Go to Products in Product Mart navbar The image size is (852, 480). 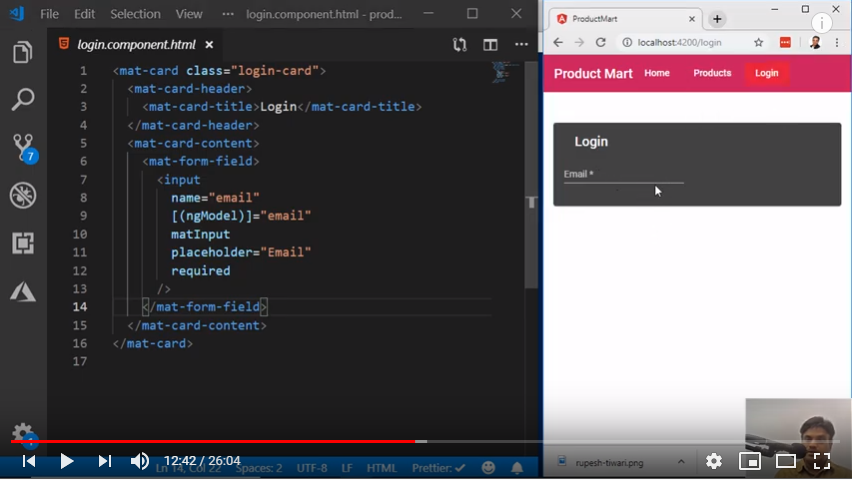712,73
